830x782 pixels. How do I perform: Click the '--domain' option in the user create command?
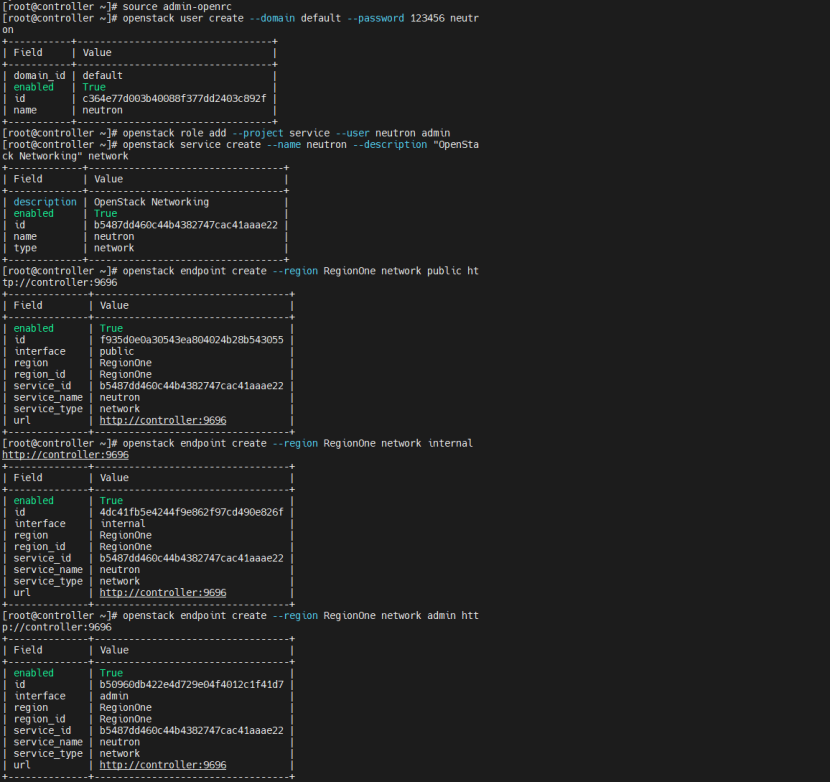272,18
